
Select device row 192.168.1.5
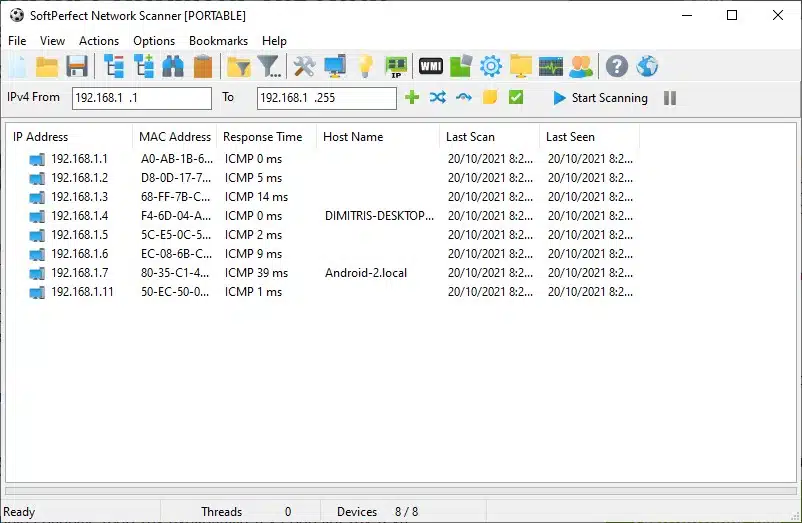click(324, 235)
